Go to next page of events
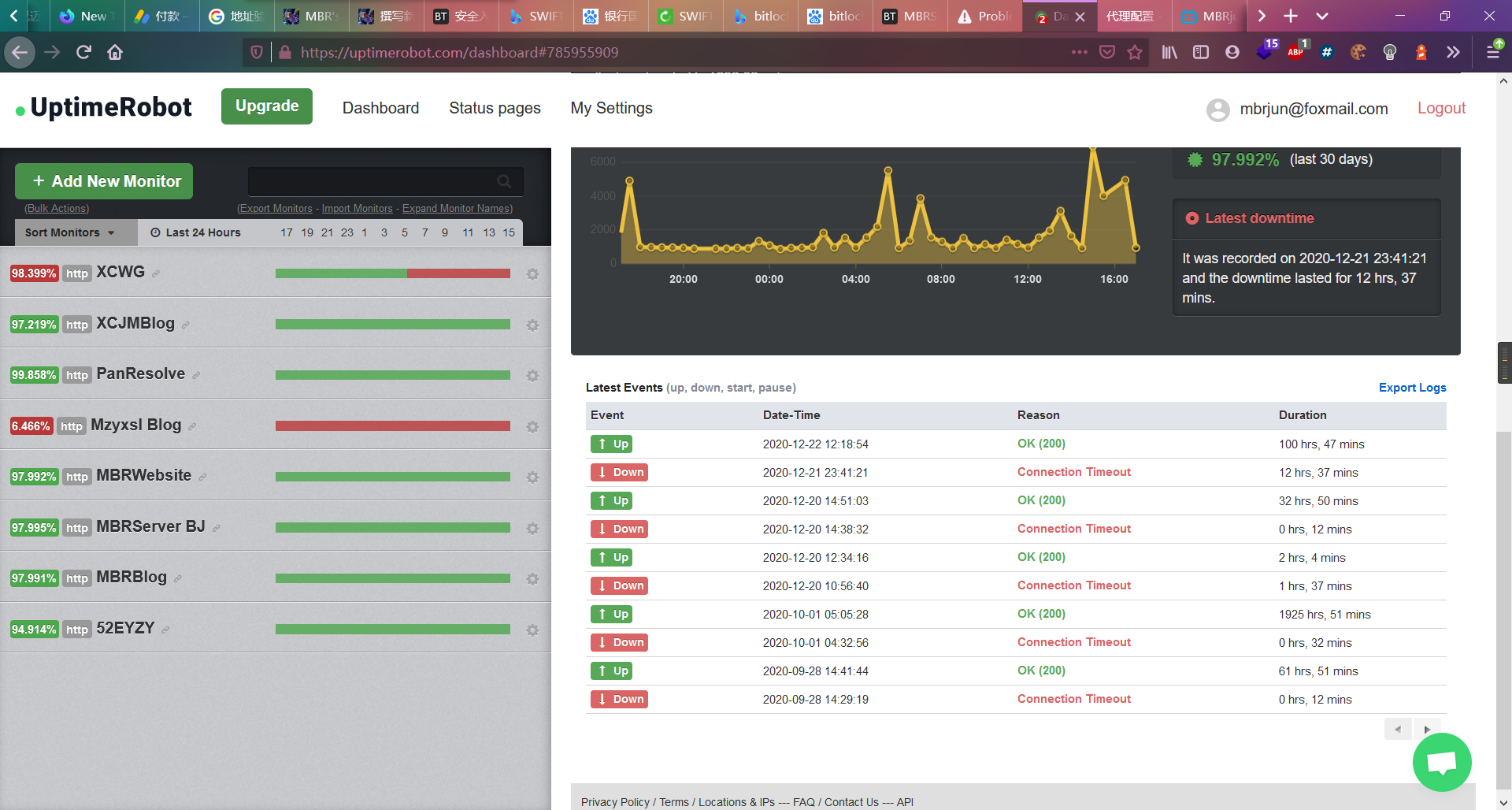 (x=1427, y=729)
